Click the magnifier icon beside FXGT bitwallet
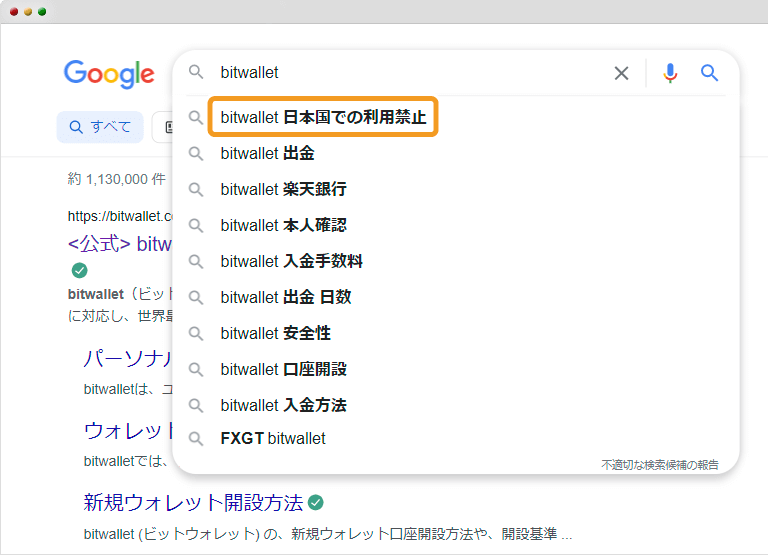The image size is (768, 555). 196,438
